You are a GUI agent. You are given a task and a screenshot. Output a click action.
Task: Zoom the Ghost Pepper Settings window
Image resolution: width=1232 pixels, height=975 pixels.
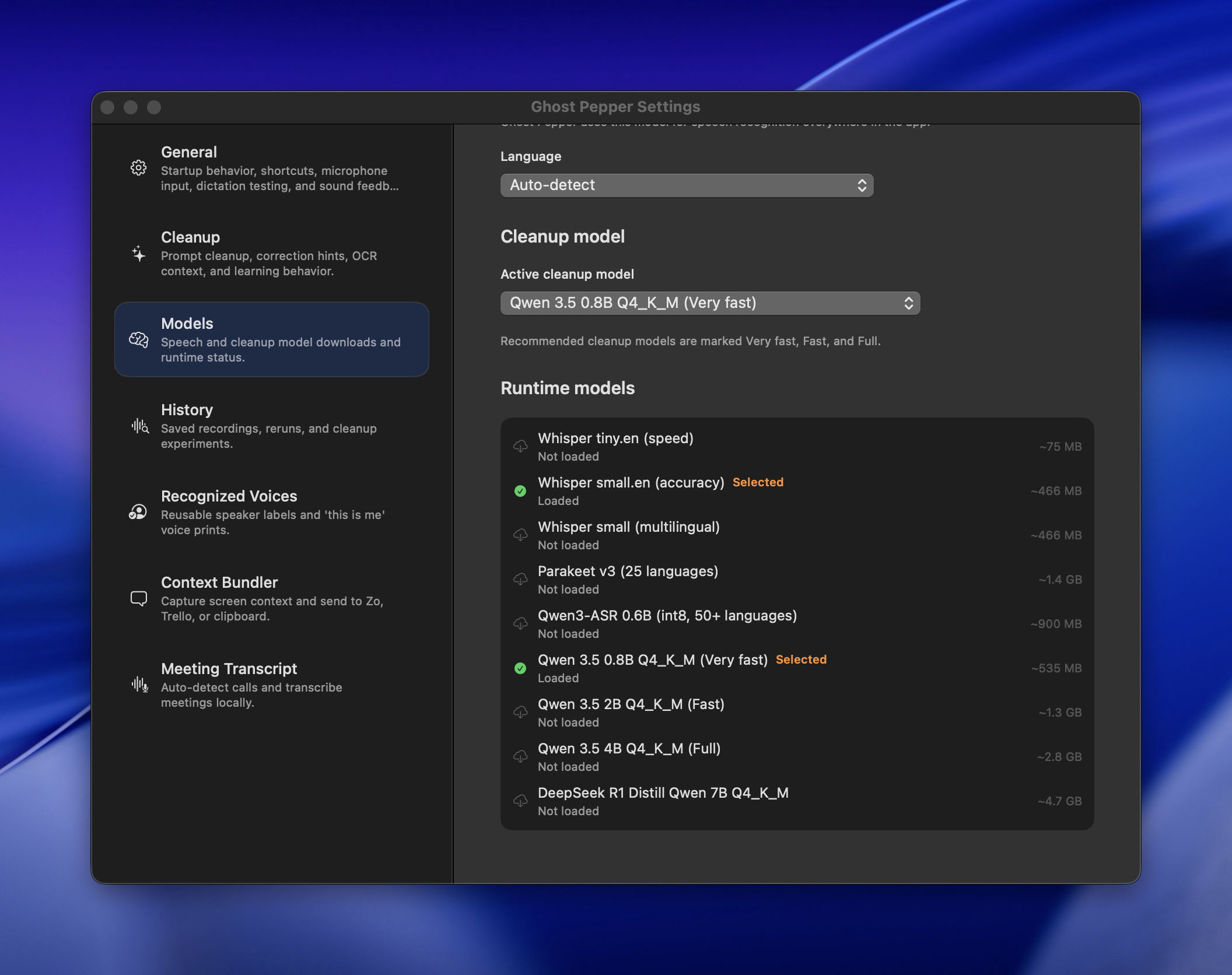tap(154, 107)
